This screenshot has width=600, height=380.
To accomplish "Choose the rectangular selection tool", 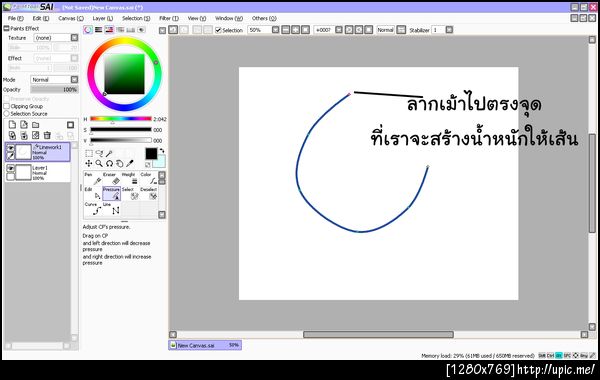I will pos(89,153).
